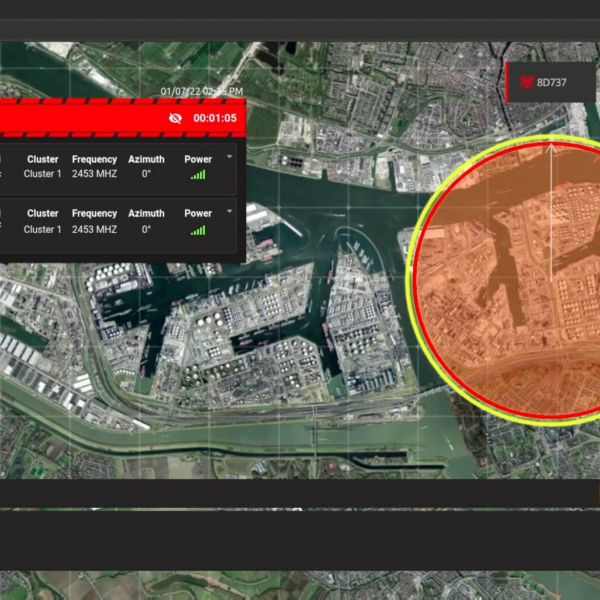Click the 00:01:05 elapsed timer
This screenshot has width=600, height=600.
click(x=215, y=118)
